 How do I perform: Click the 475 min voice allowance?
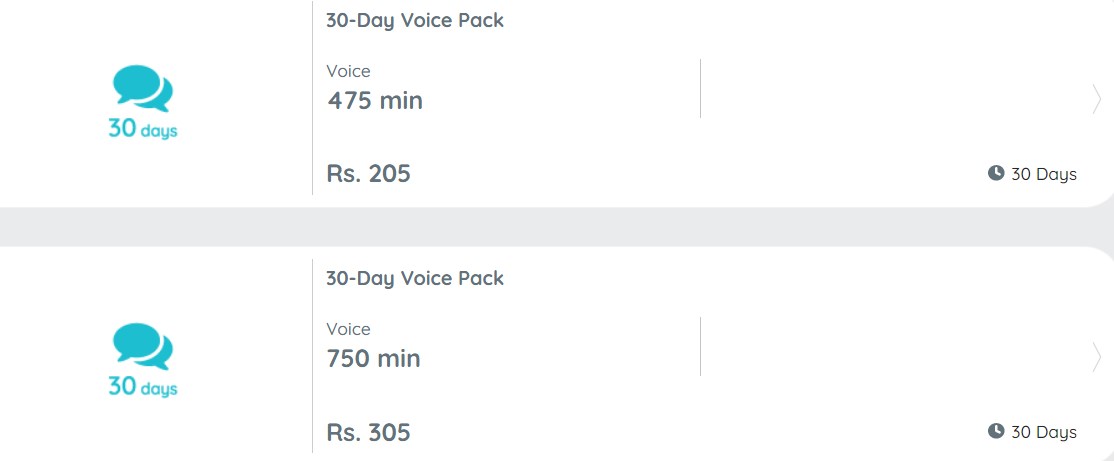[375, 100]
